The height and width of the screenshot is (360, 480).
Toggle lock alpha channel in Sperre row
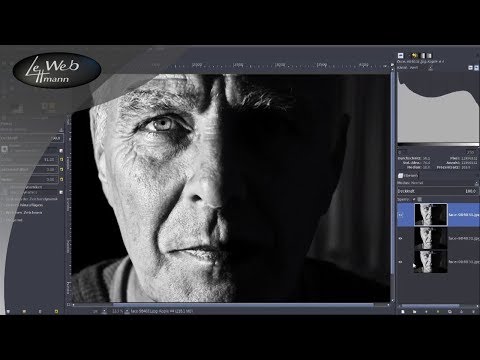coord(420,199)
